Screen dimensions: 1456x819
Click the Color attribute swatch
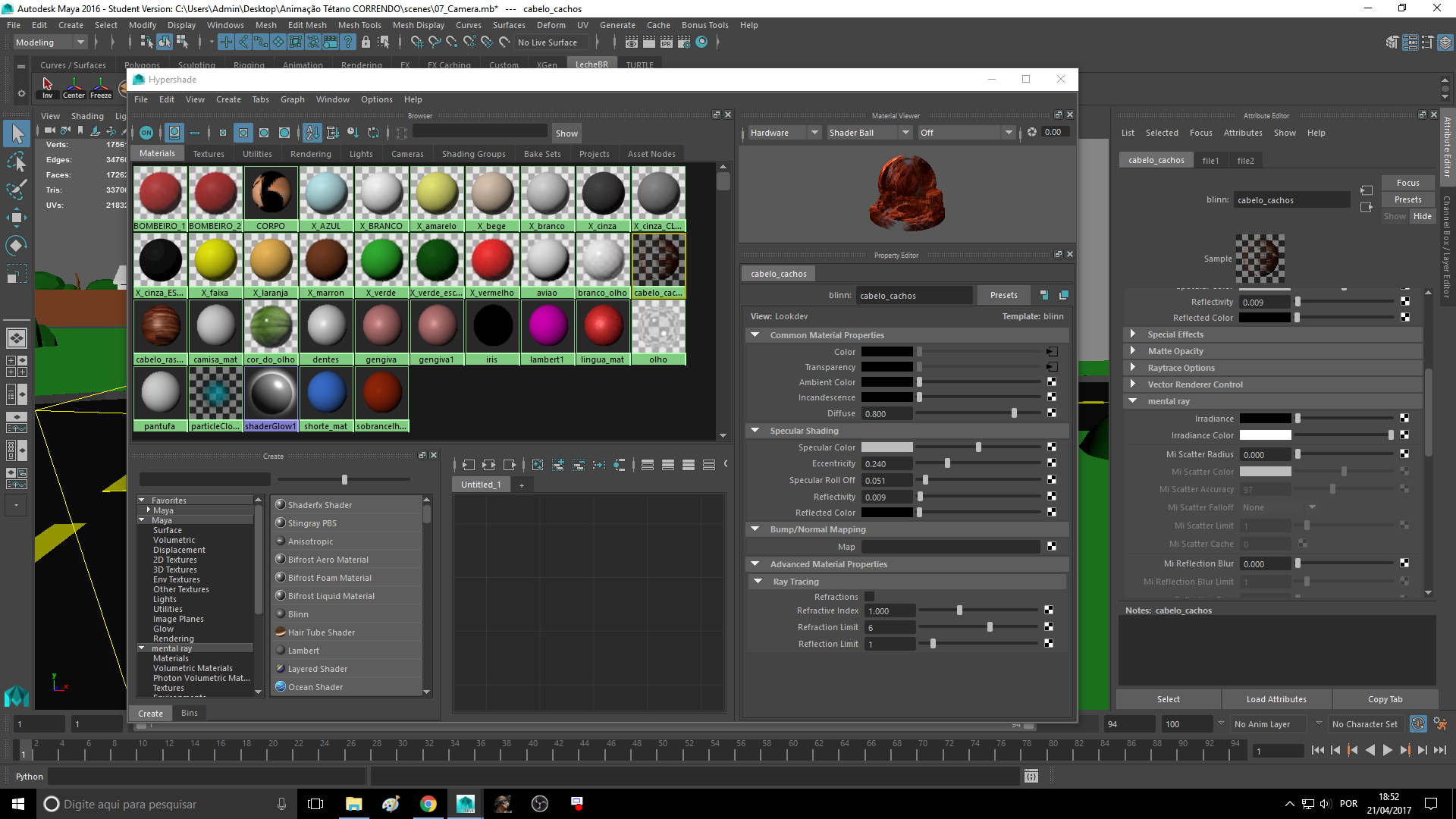point(886,352)
